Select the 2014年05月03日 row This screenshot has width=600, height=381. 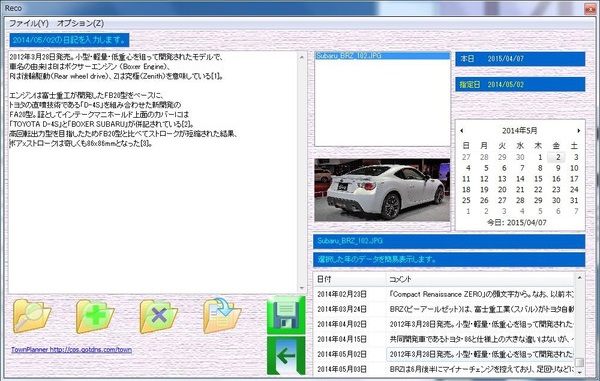coord(443,369)
